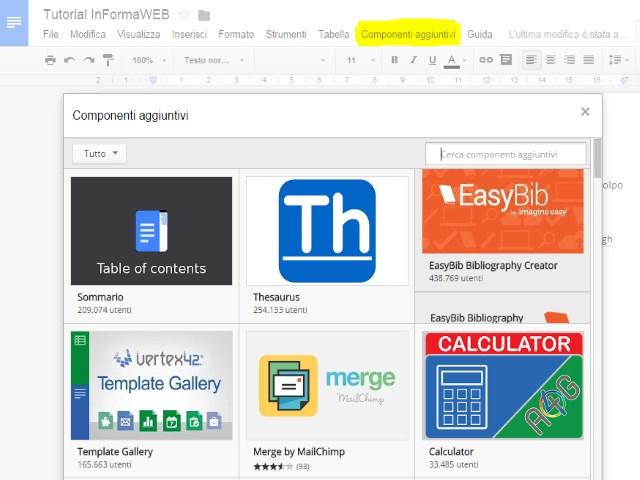The image size is (640, 480).
Task: Select the Paint format tool
Action: pyautogui.click(x=108, y=60)
